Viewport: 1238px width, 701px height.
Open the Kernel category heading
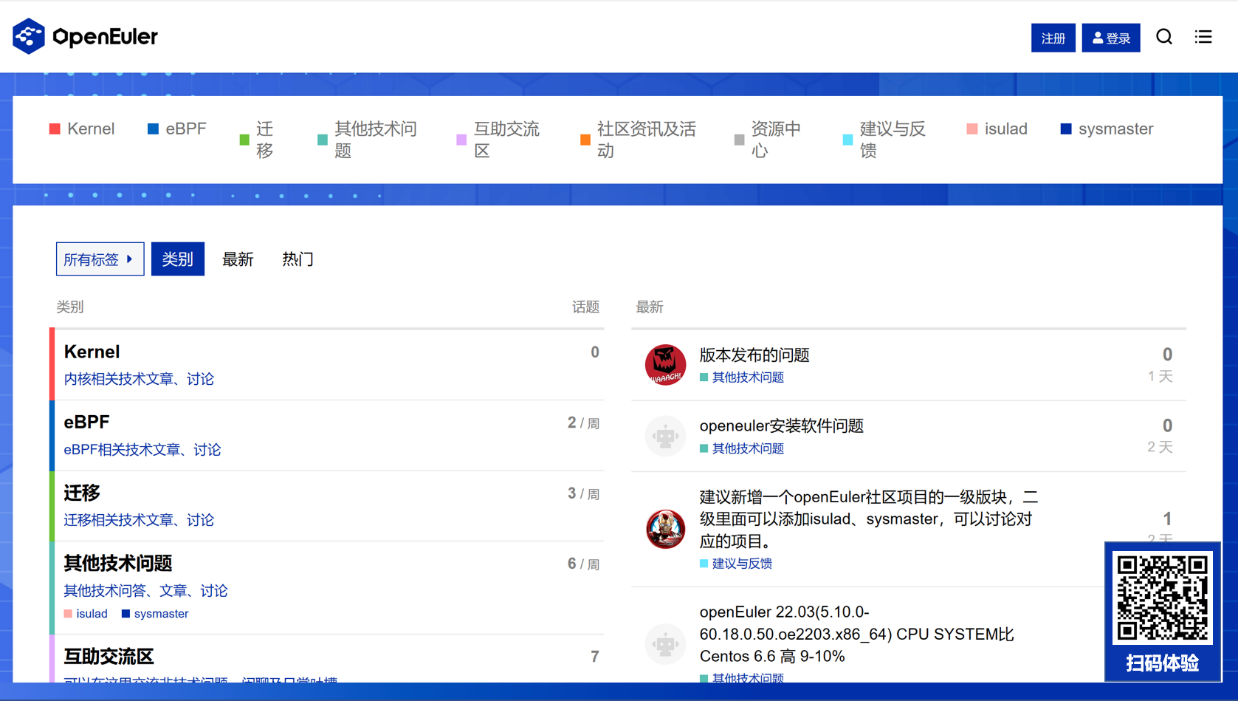click(x=92, y=352)
